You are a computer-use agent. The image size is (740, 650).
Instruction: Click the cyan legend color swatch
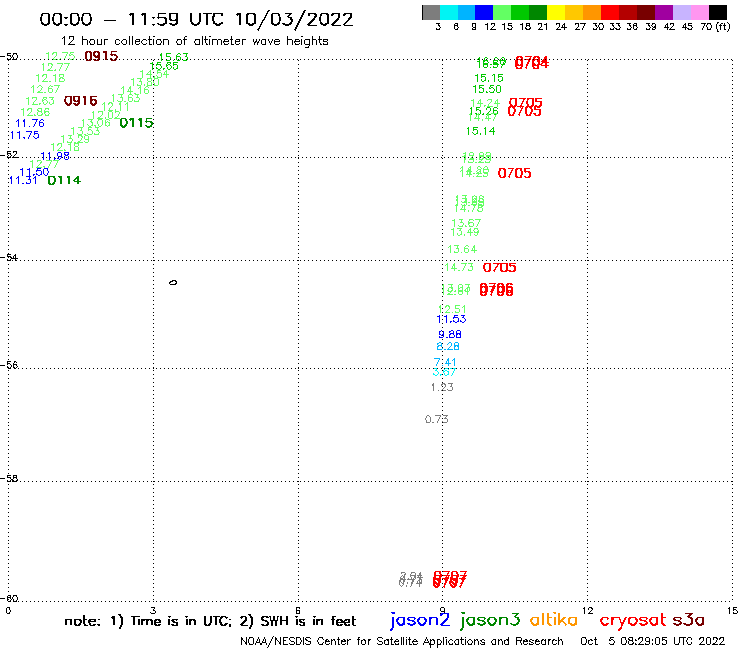449,12
